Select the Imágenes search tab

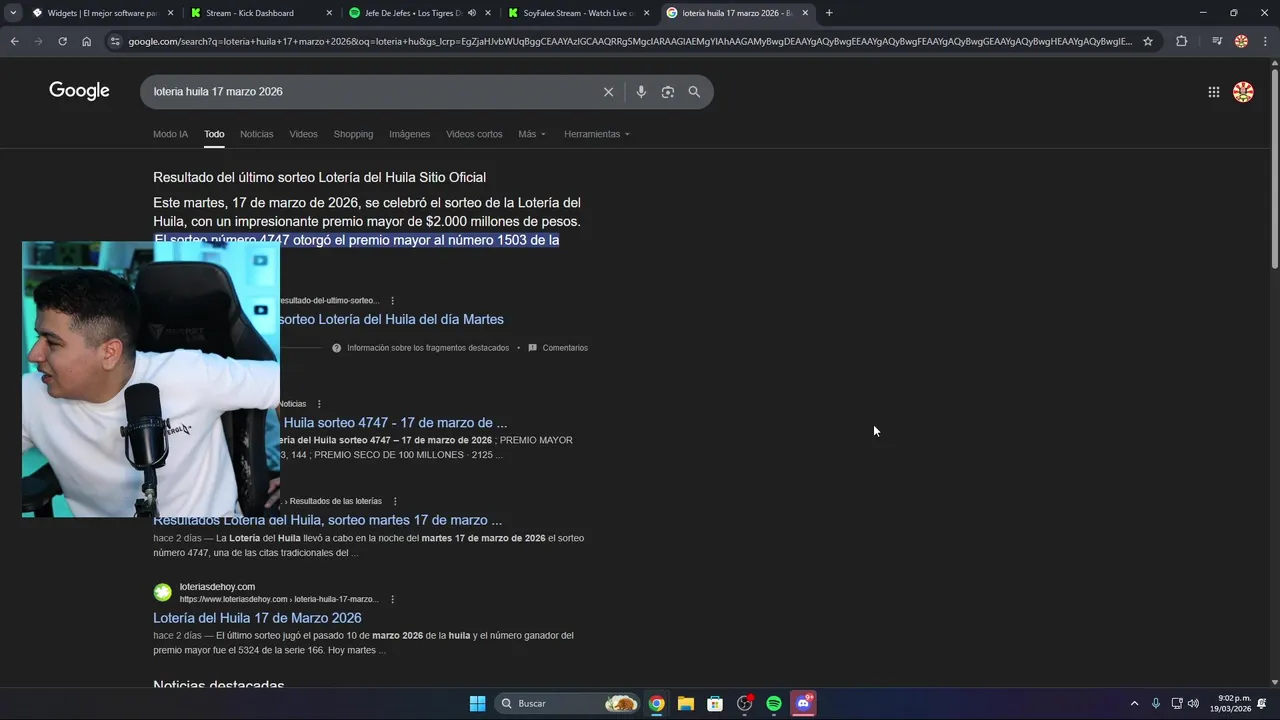[409, 134]
